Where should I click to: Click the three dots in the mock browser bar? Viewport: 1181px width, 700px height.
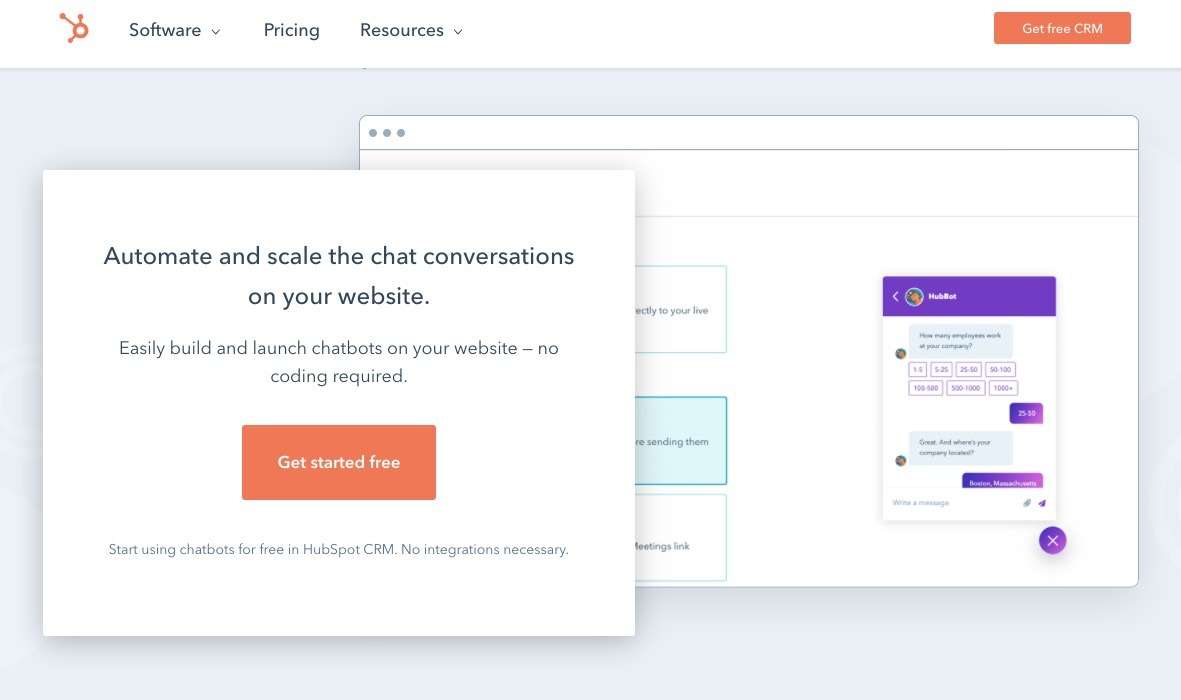pos(387,133)
